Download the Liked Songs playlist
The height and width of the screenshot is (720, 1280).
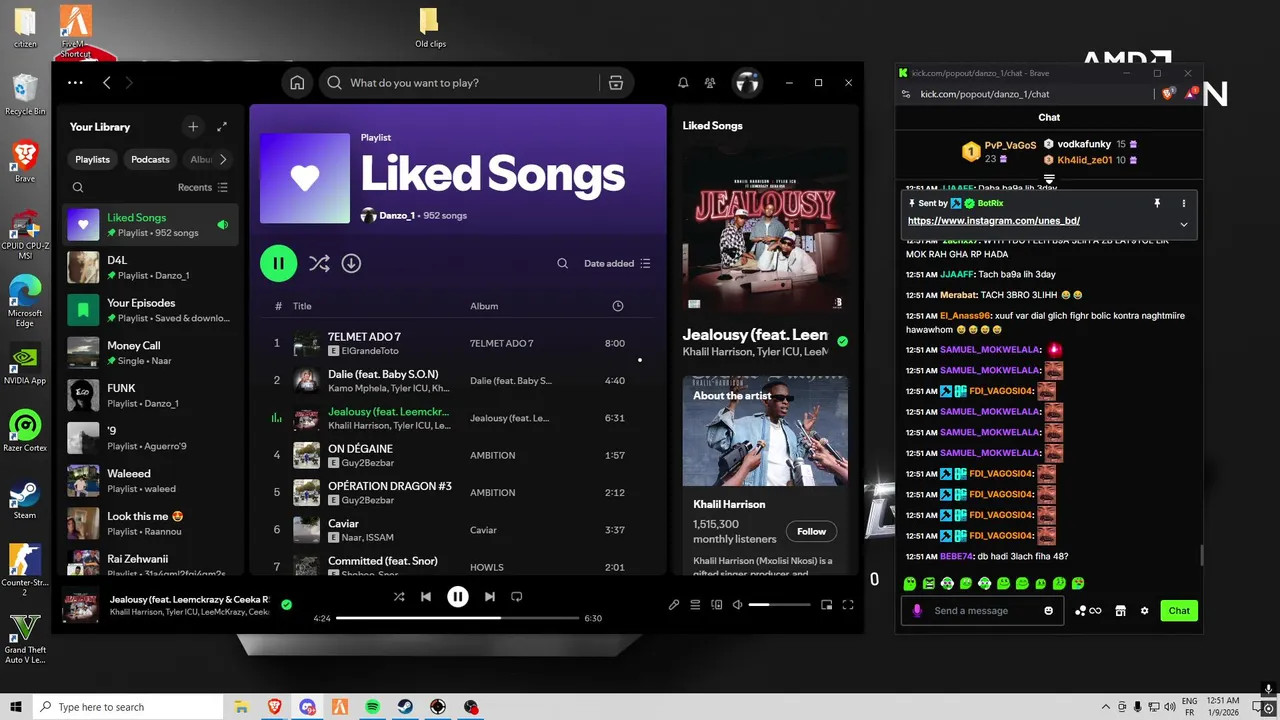pos(351,263)
